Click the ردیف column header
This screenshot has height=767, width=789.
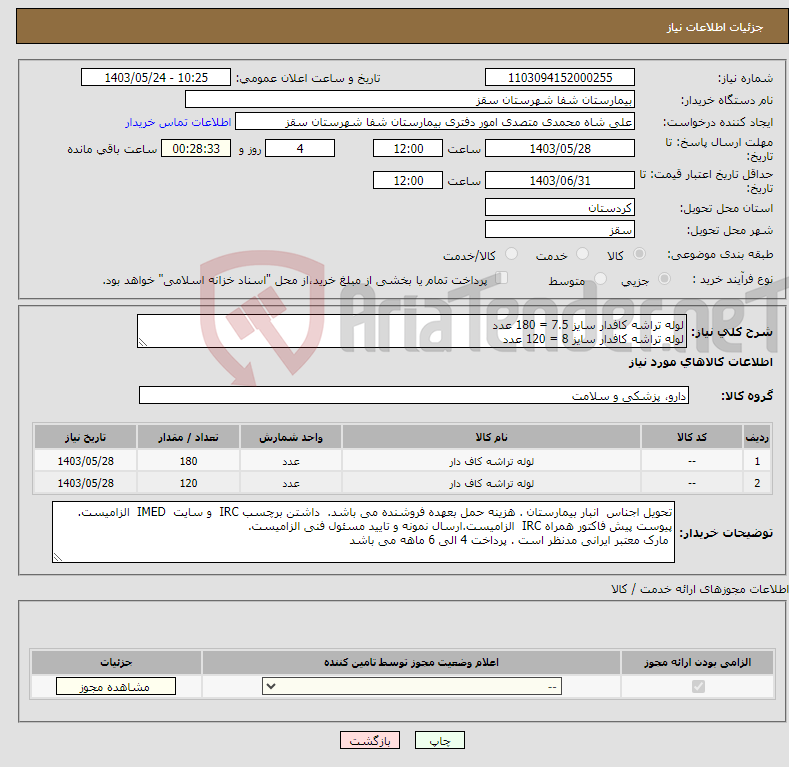(757, 437)
